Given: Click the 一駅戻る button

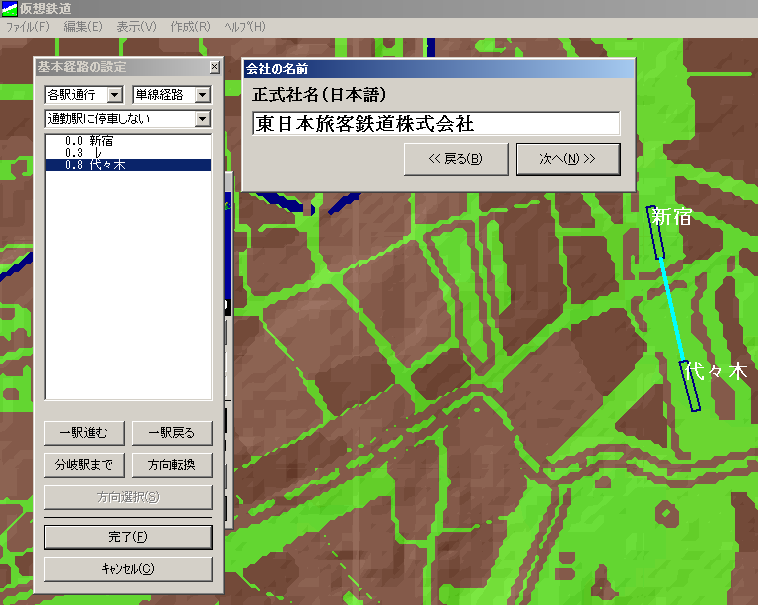Looking at the screenshot, I should click(x=172, y=433).
